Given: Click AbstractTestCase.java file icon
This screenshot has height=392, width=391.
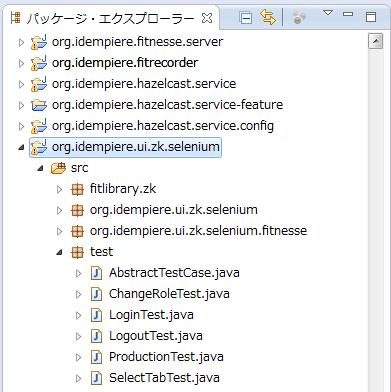Looking at the screenshot, I should (96, 273).
